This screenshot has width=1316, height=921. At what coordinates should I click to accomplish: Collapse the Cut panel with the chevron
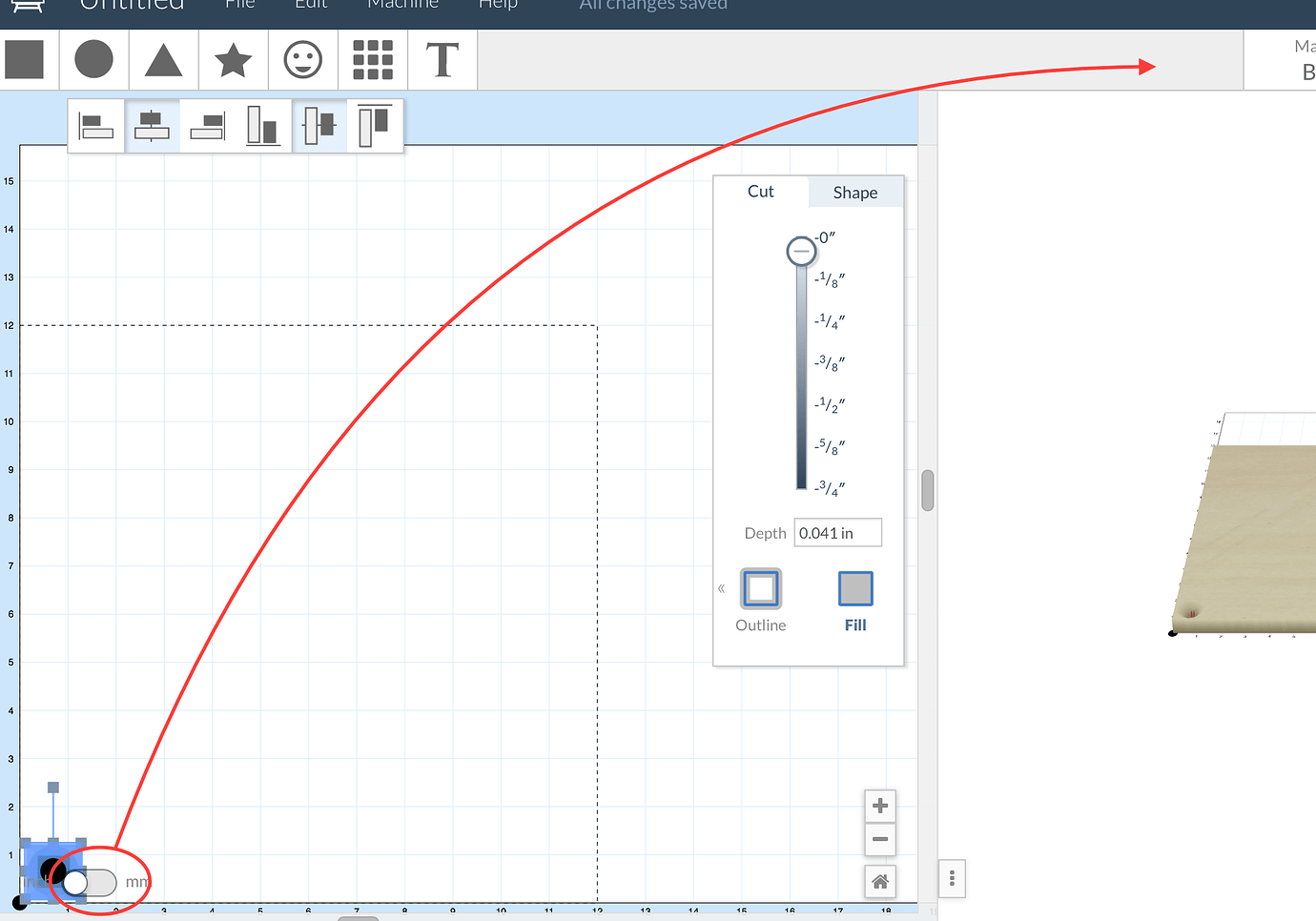[722, 588]
